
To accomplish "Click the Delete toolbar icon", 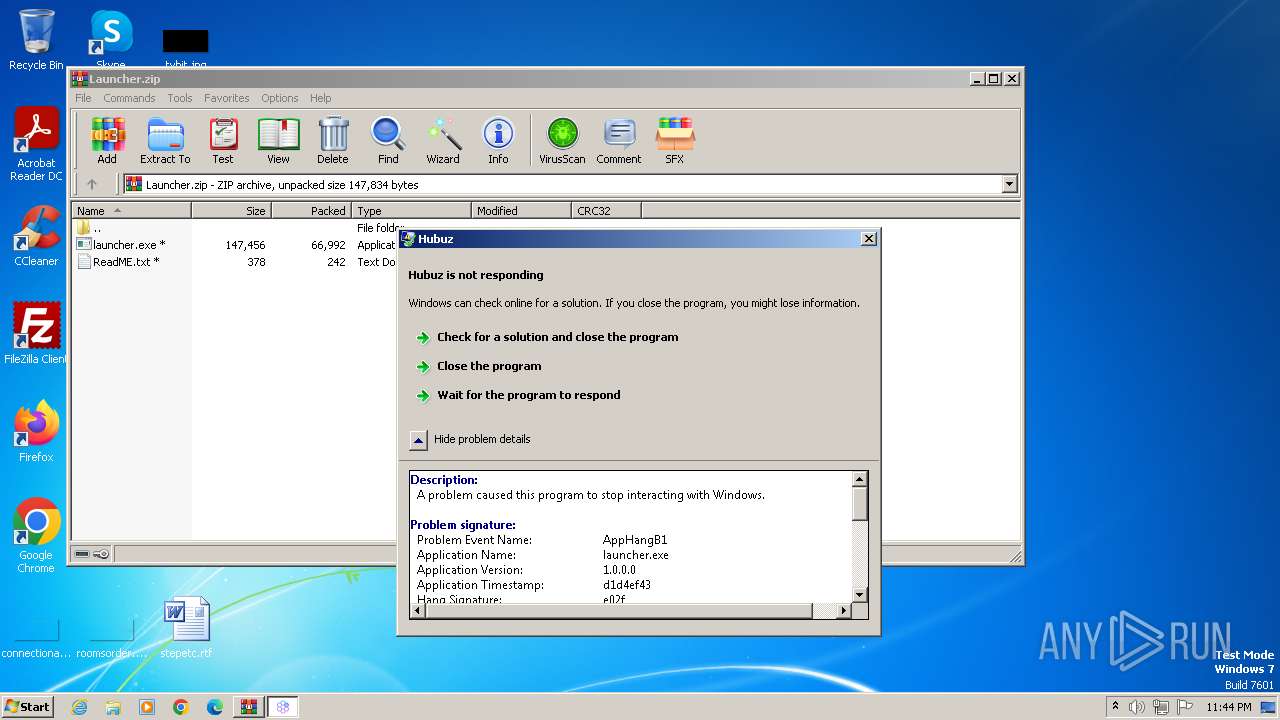I will (x=333, y=141).
